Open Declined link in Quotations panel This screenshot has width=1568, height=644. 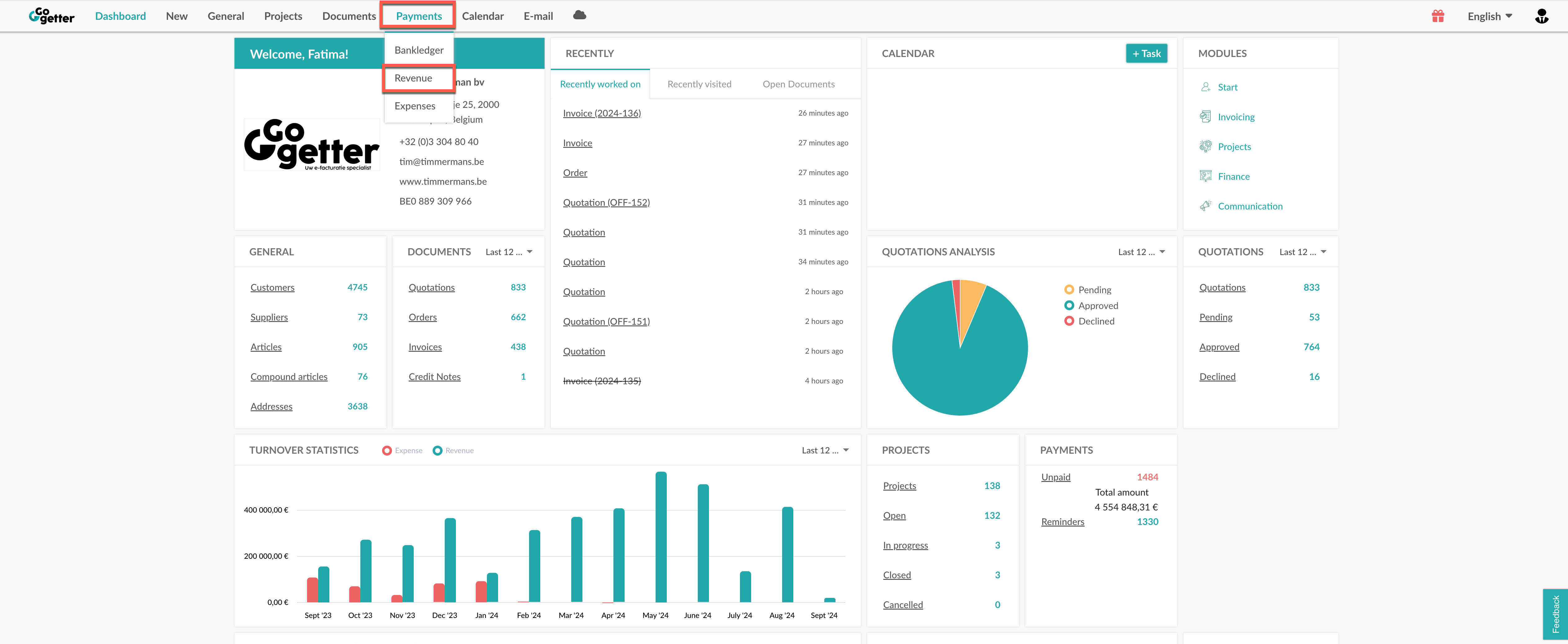coord(1217,377)
